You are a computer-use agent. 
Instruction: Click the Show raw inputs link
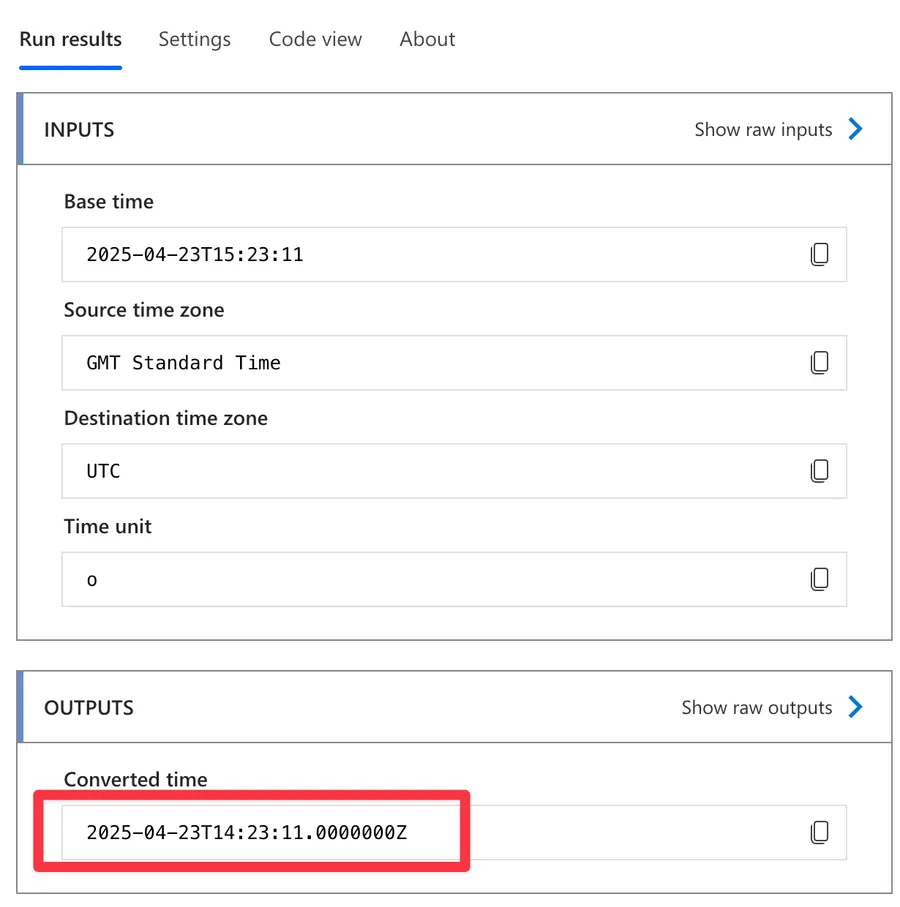(763, 130)
